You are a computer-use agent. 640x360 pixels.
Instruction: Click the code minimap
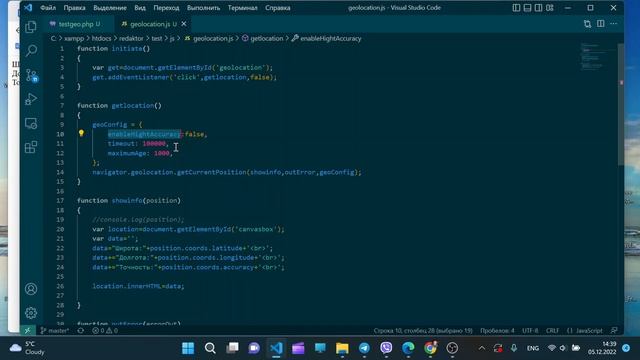597,57
